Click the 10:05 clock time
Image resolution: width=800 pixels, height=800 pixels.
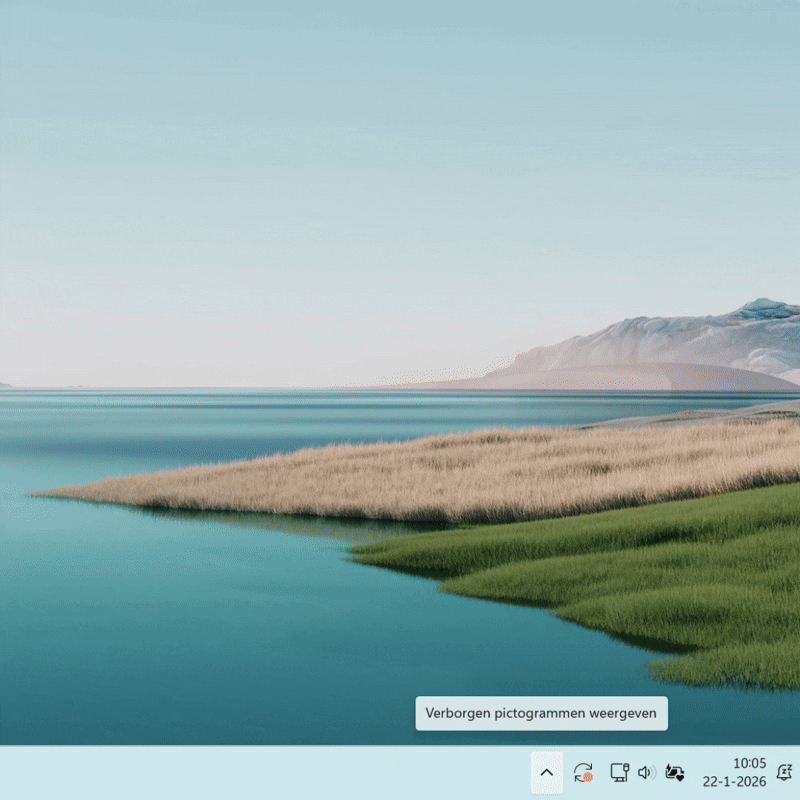pos(749,763)
